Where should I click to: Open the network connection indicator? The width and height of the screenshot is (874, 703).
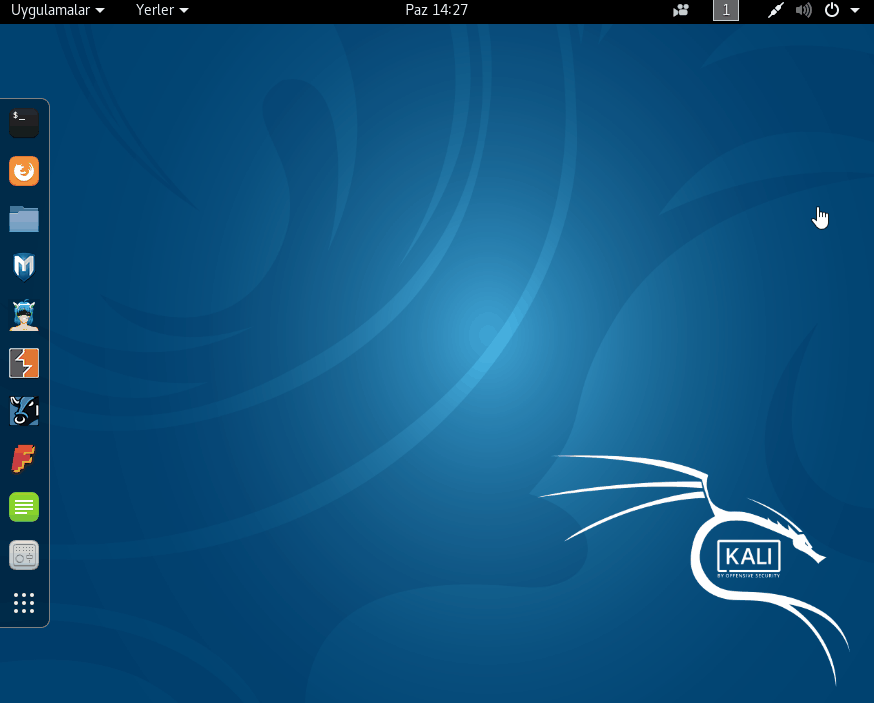click(x=775, y=10)
